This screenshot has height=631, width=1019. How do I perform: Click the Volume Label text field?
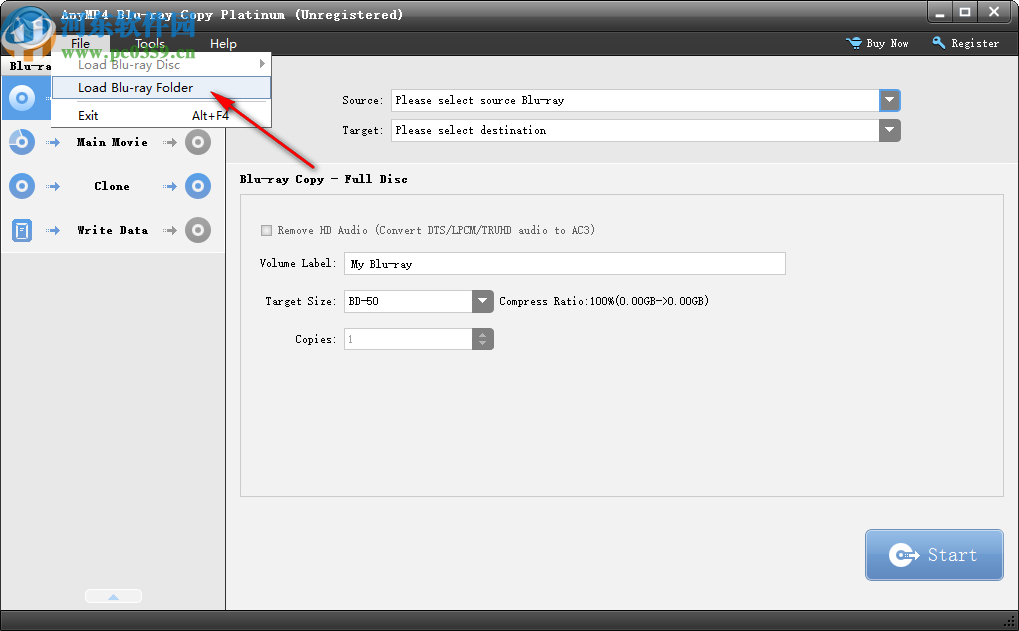pos(564,263)
